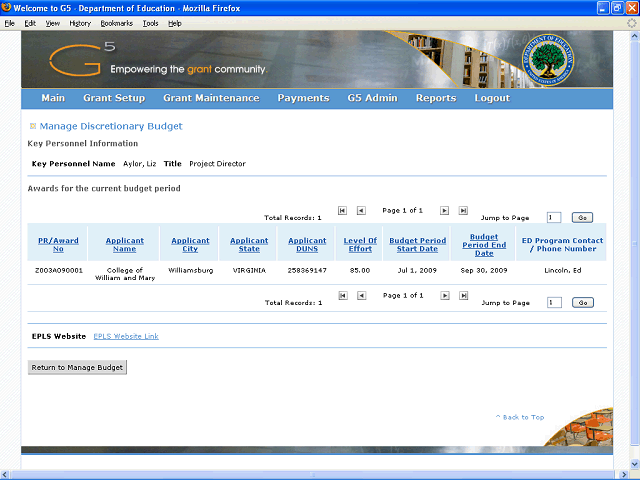Open the Reports navigation tab
Image resolution: width=640 pixels, height=480 pixels.
click(x=436, y=98)
